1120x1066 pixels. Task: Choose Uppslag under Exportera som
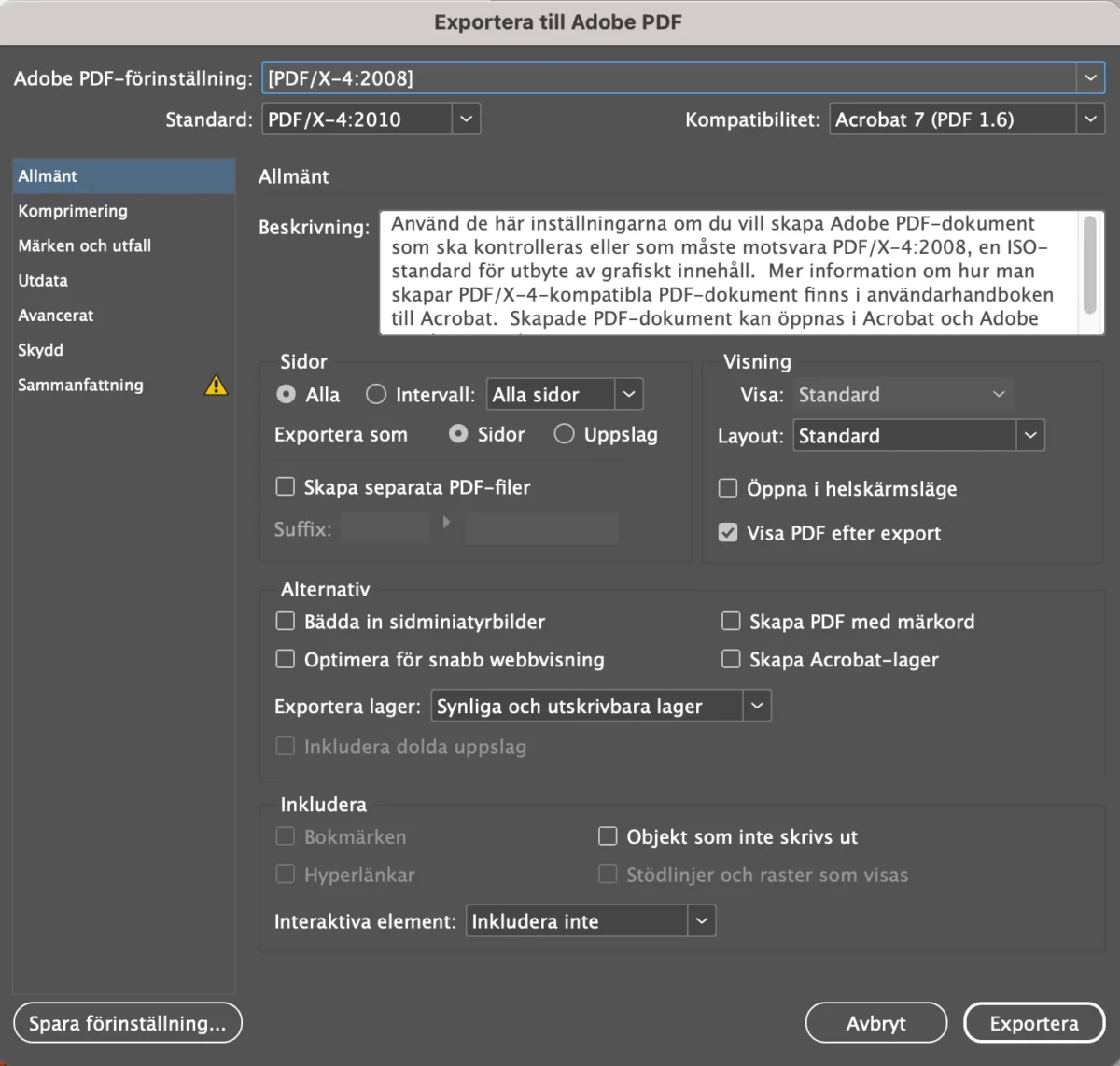564,433
